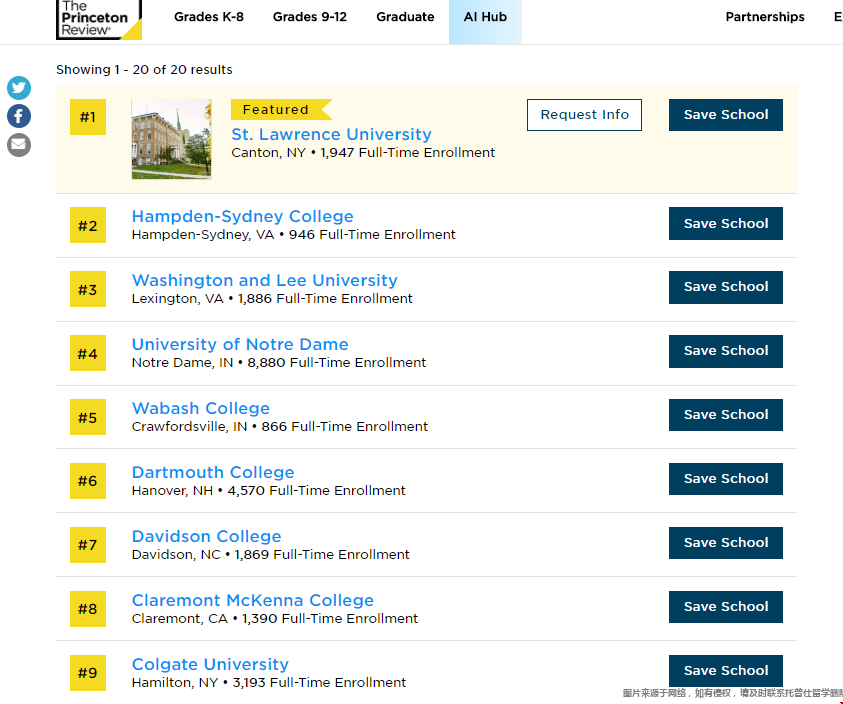843x704 pixels.
Task: Open Grades K-8 menu
Action: coord(208,17)
